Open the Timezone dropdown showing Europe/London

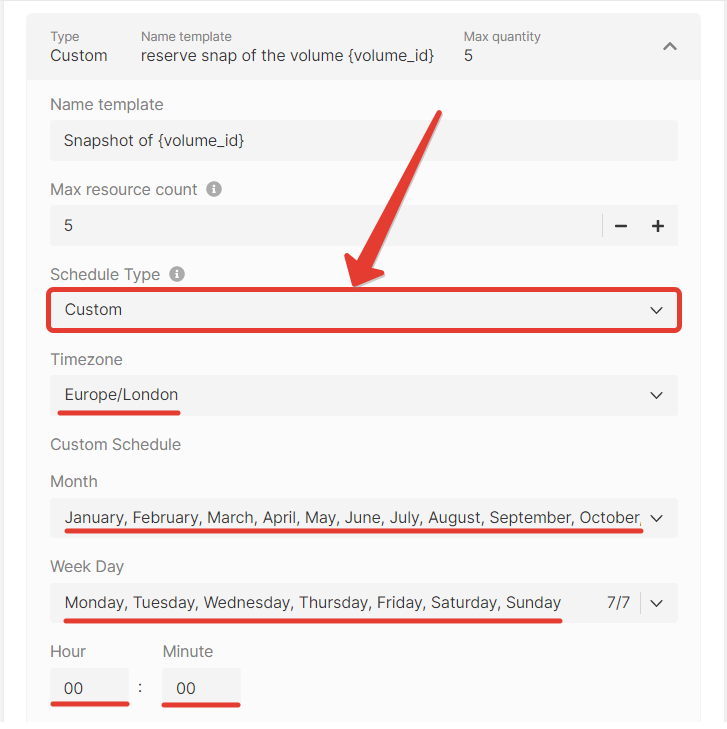coord(364,395)
